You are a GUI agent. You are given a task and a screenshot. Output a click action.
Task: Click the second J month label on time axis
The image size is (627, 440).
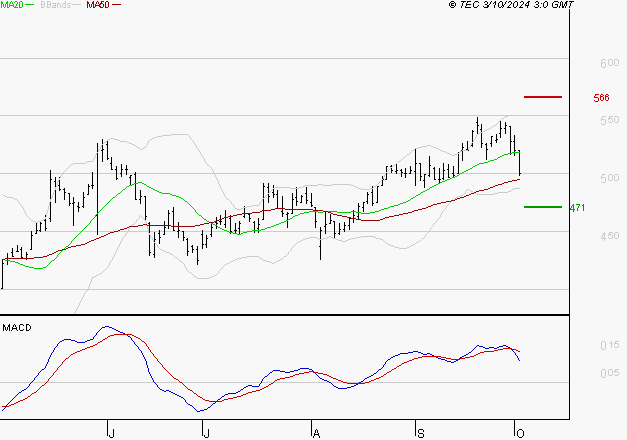coord(206,433)
